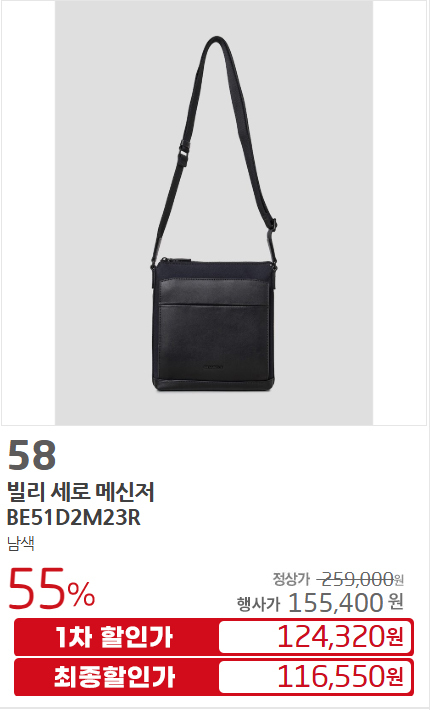Image resolution: width=430 pixels, height=710 pixels.
Task: Click the 124,320원 first discount price
Action: (340, 637)
